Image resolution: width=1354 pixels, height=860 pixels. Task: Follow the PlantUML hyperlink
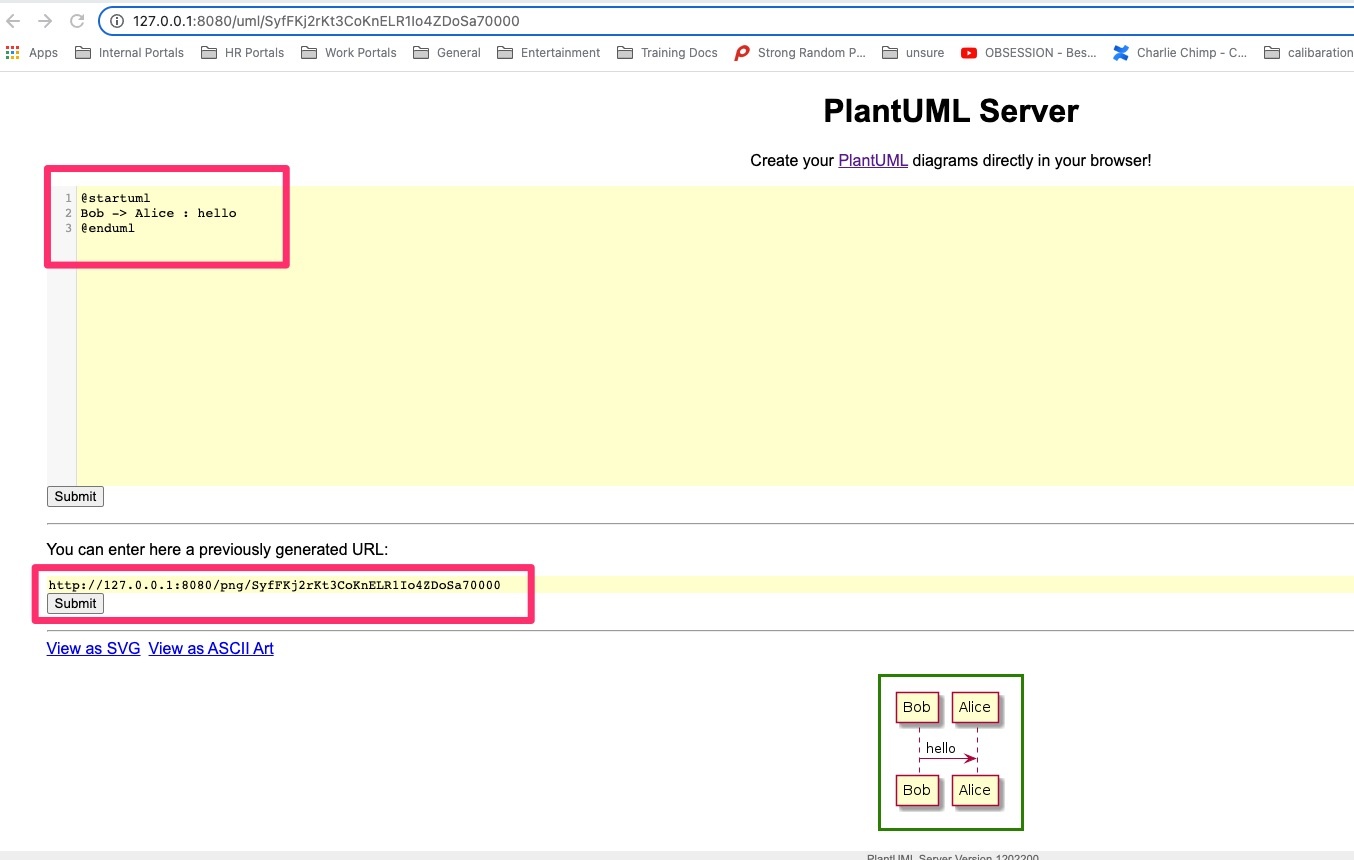(873, 160)
